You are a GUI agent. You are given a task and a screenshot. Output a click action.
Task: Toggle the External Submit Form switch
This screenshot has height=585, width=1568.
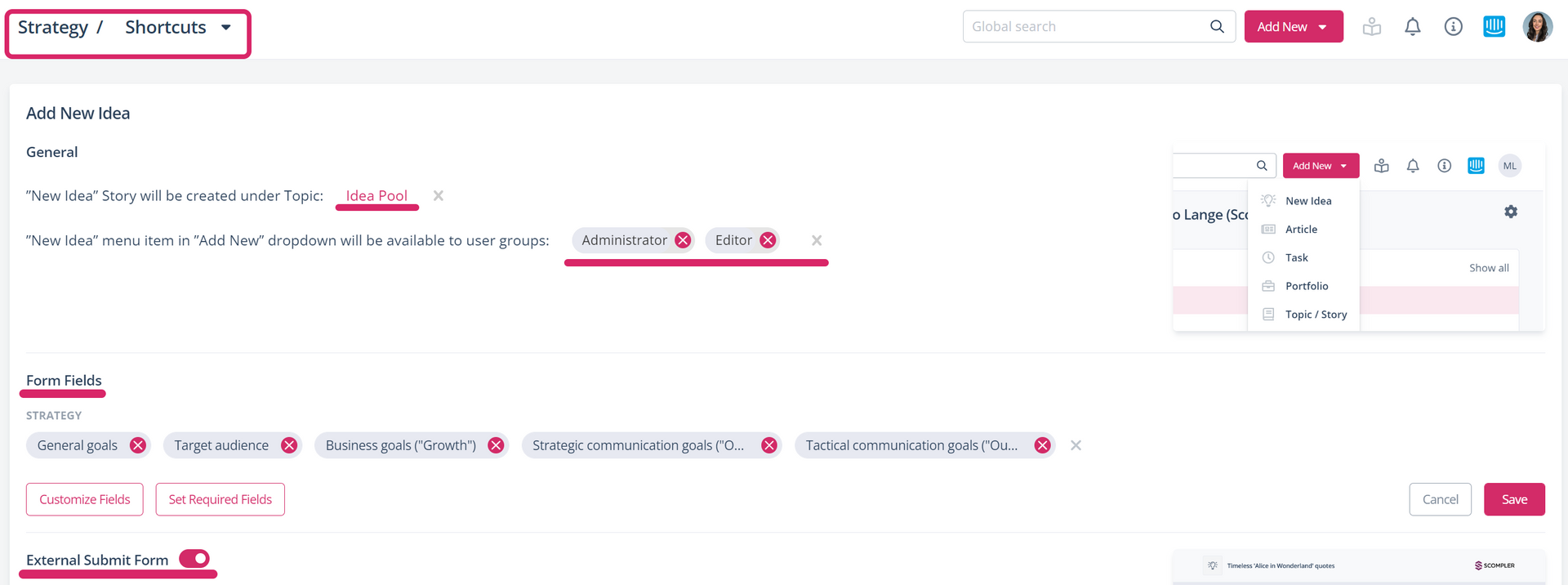point(194,559)
